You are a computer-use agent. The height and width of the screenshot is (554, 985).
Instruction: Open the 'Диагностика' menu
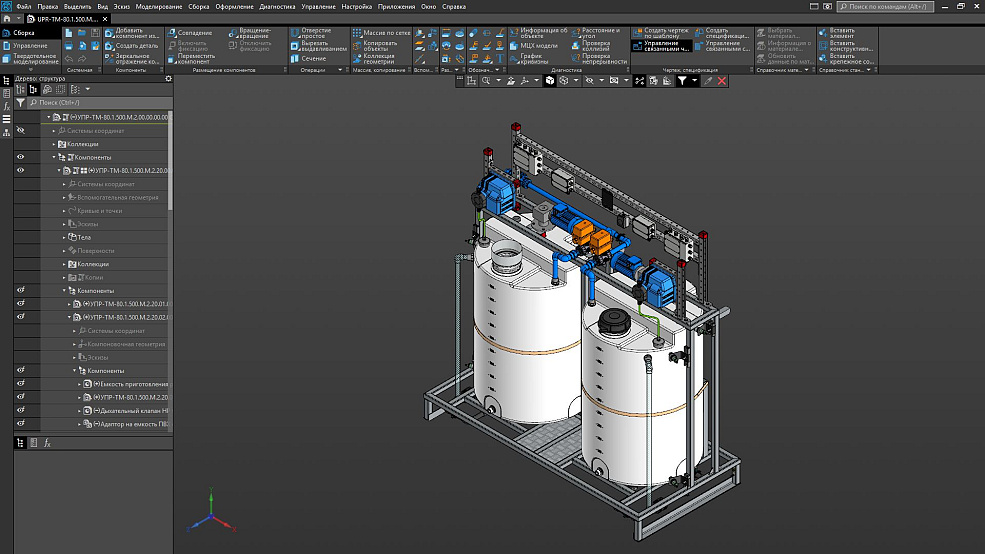coord(277,6)
